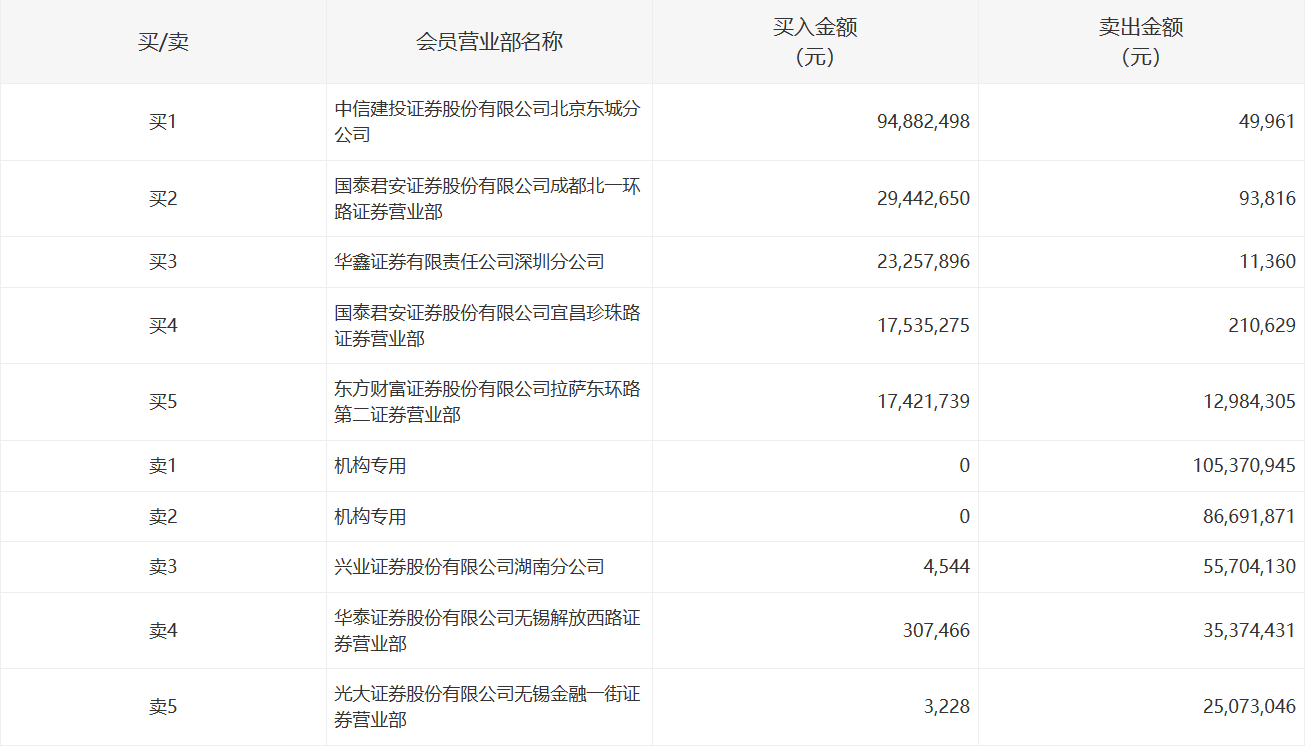Screen dimensions: 1309x749
Task: Select 华鑫证券有限责任公司深圳分公司
Action: coord(469,262)
